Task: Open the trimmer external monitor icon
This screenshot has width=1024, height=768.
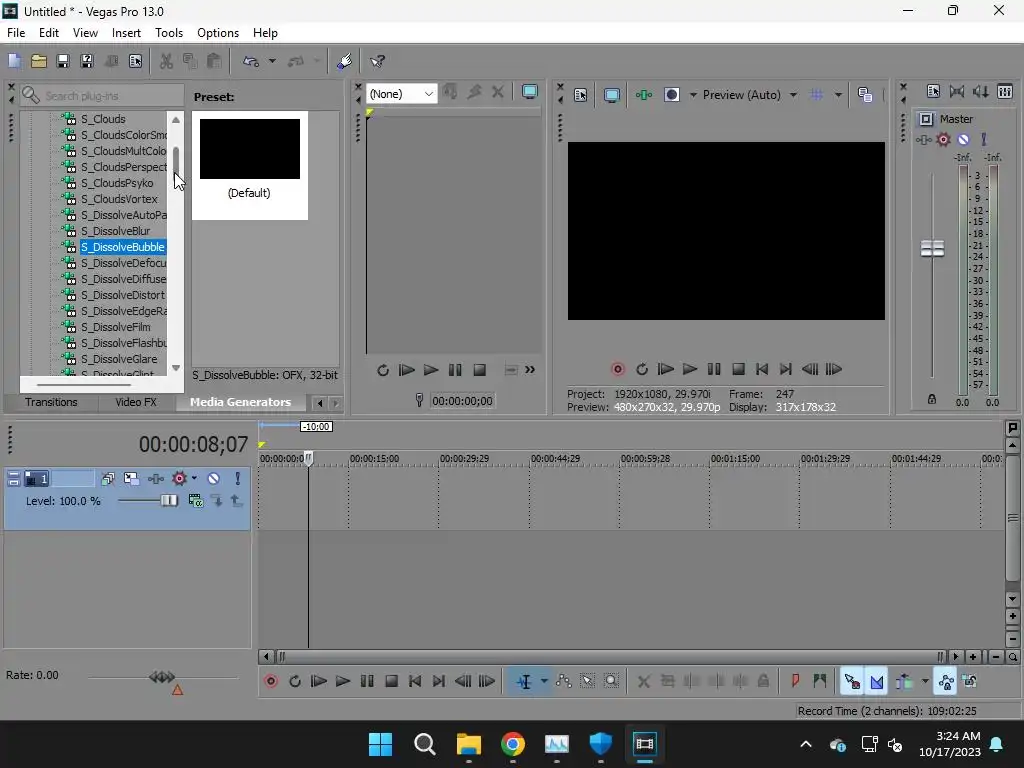Action: pyautogui.click(x=530, y=92)
